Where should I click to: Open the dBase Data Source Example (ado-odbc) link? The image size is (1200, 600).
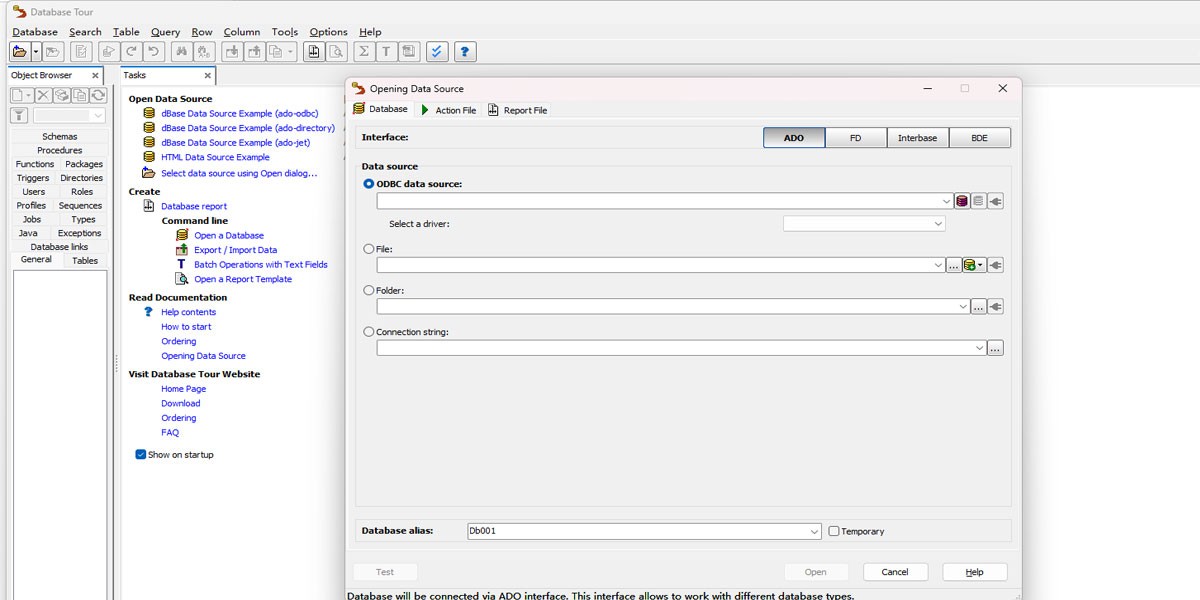click(x=240, y=113)
